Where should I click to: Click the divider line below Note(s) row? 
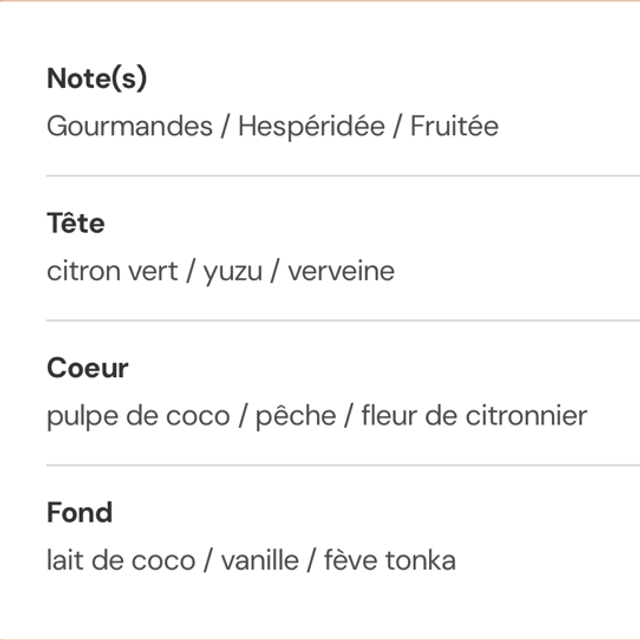point(340,176)
